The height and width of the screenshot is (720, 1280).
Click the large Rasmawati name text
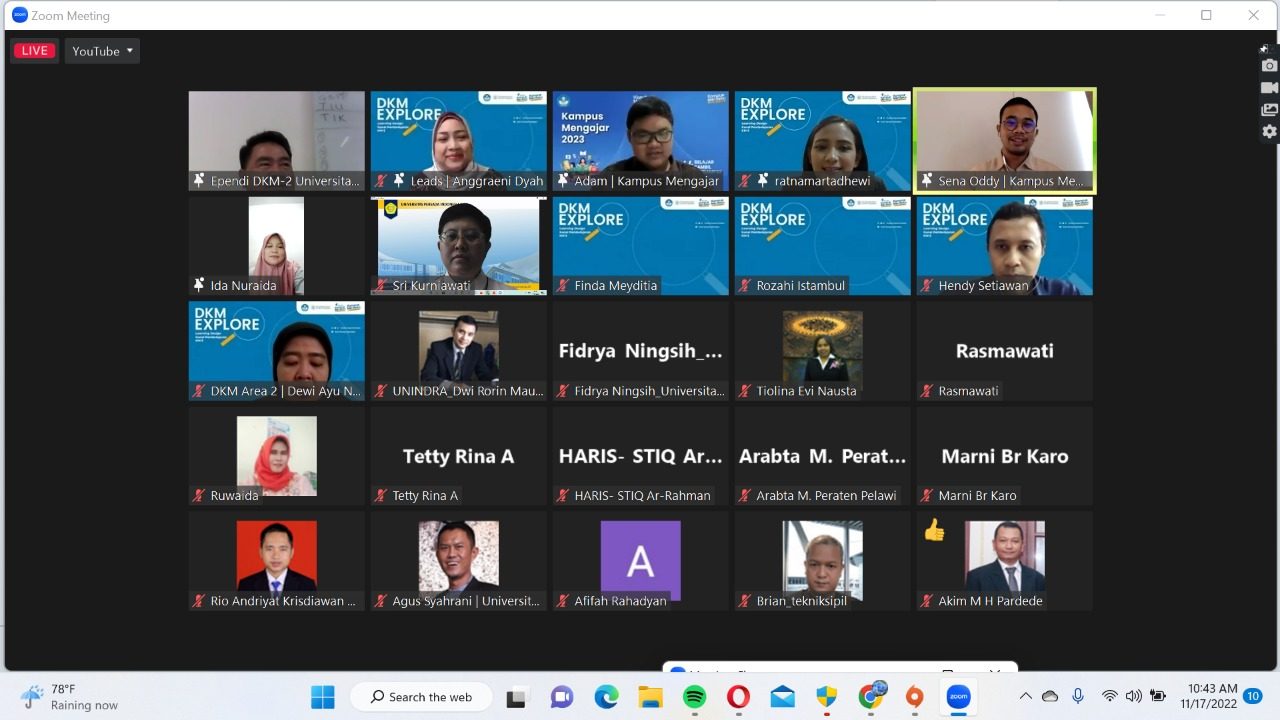click(1005, 351)
